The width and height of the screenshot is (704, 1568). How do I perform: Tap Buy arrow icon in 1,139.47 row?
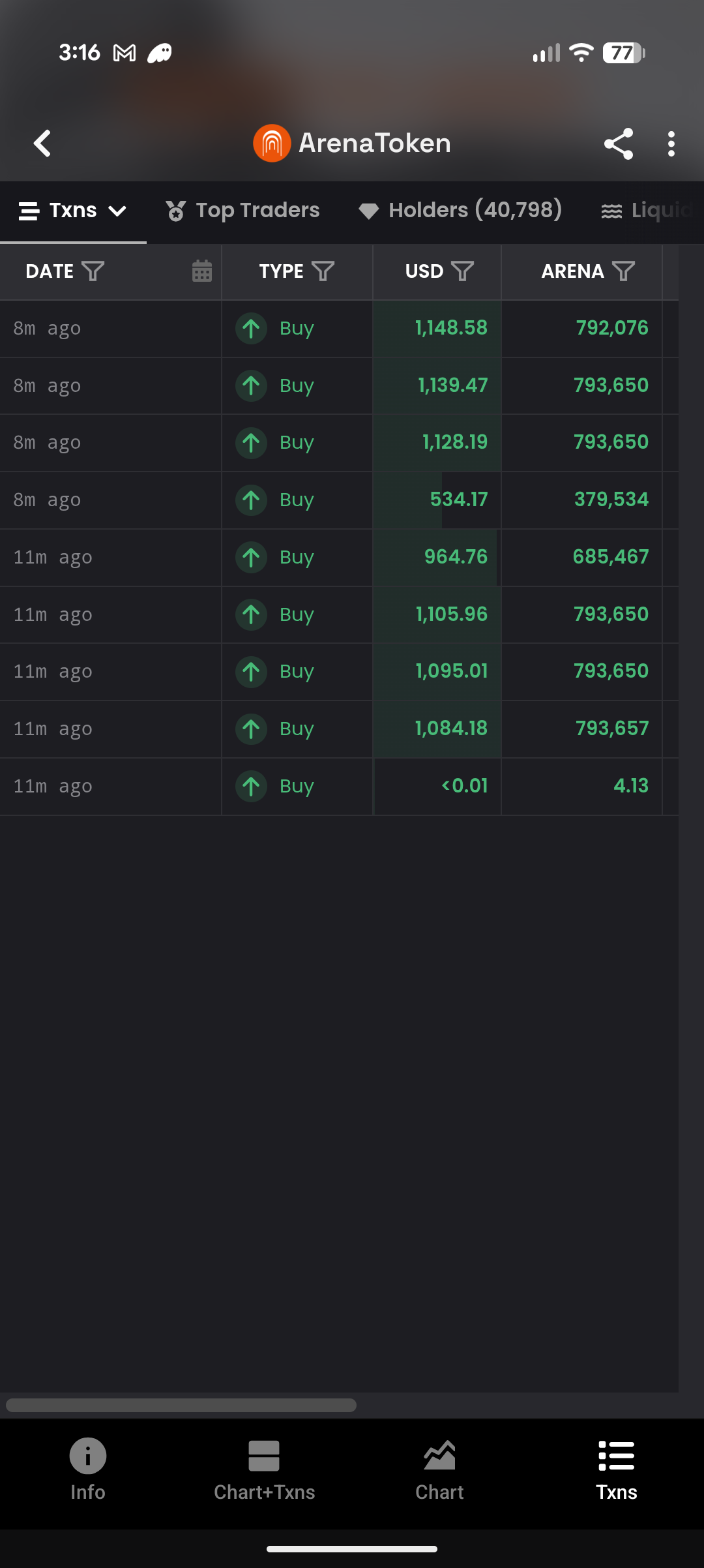coord(251,385)
